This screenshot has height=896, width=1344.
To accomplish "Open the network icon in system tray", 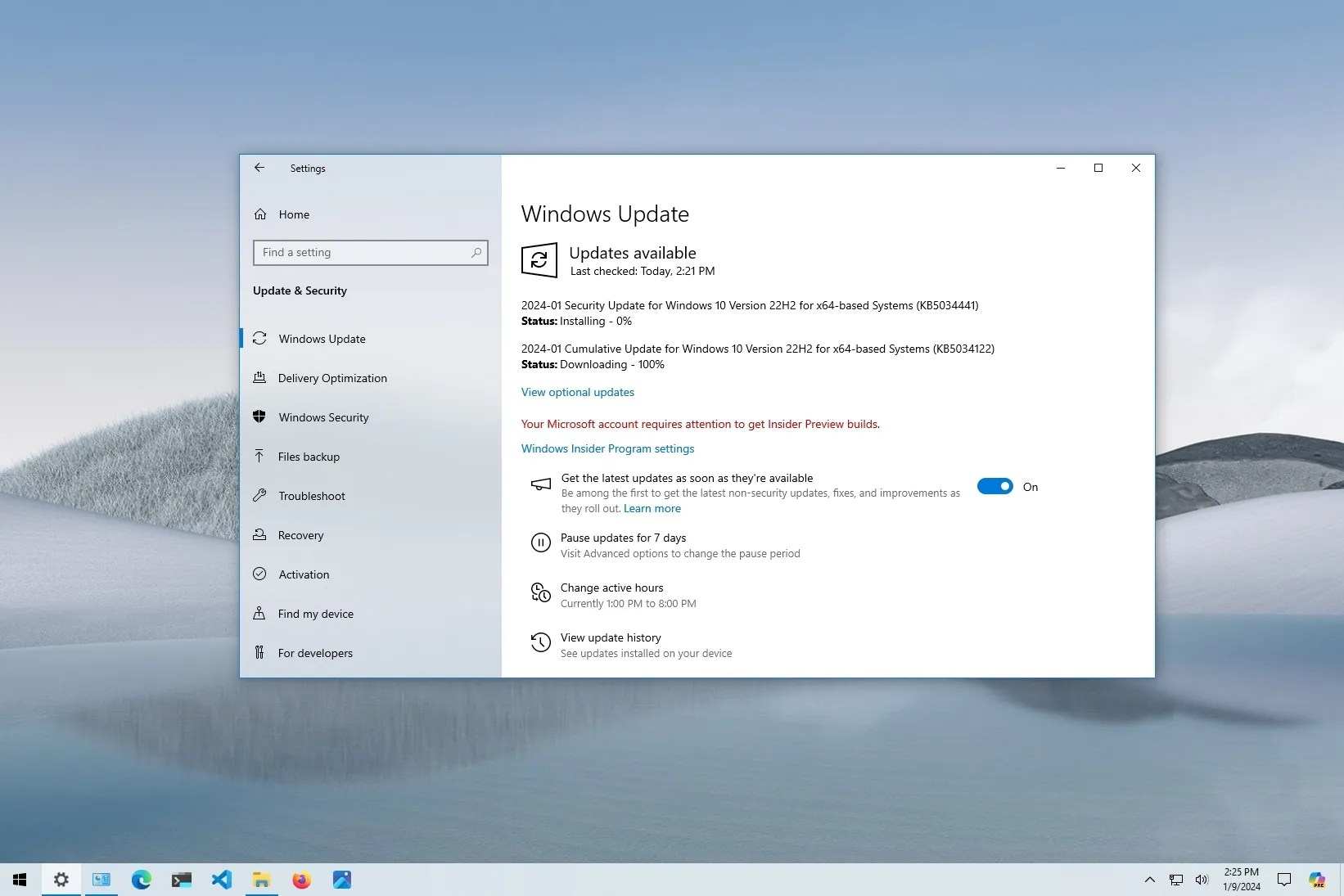I will tap(1176, 880).
